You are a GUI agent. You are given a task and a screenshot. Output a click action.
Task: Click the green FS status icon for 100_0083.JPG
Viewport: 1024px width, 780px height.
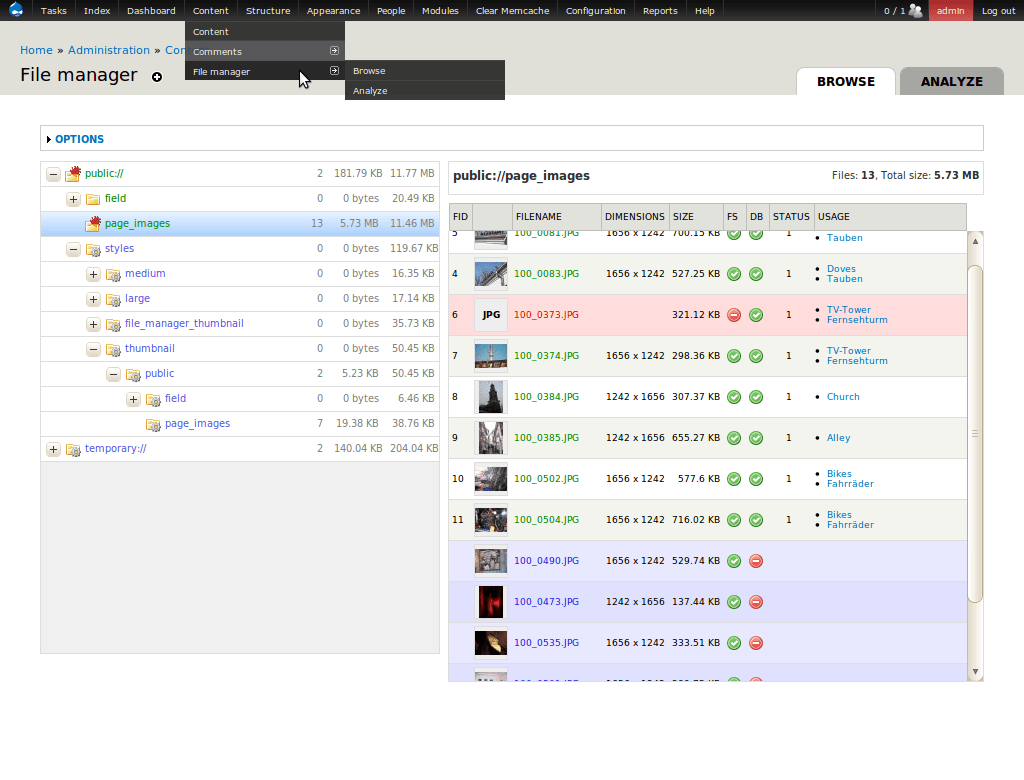[734, 273]
